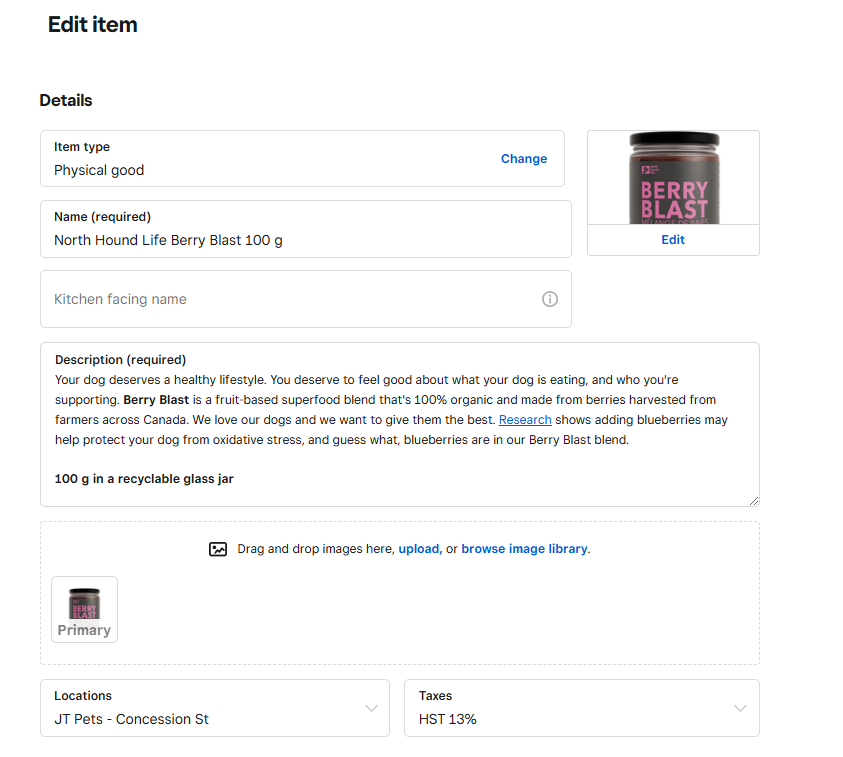Expand the Taxes dropdown chevron
Viewport: 843px width, 757px height.
pos(740,708)
